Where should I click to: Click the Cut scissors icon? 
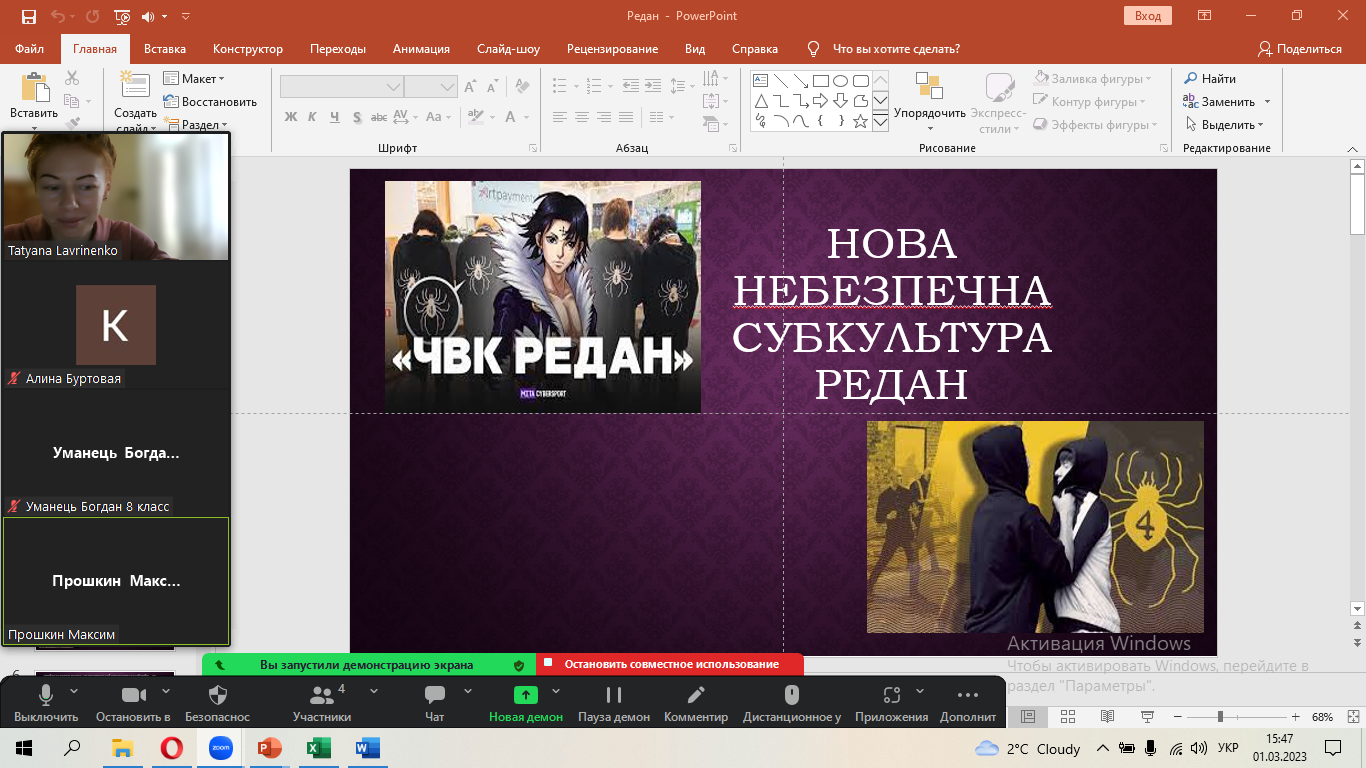click(72, 78)
